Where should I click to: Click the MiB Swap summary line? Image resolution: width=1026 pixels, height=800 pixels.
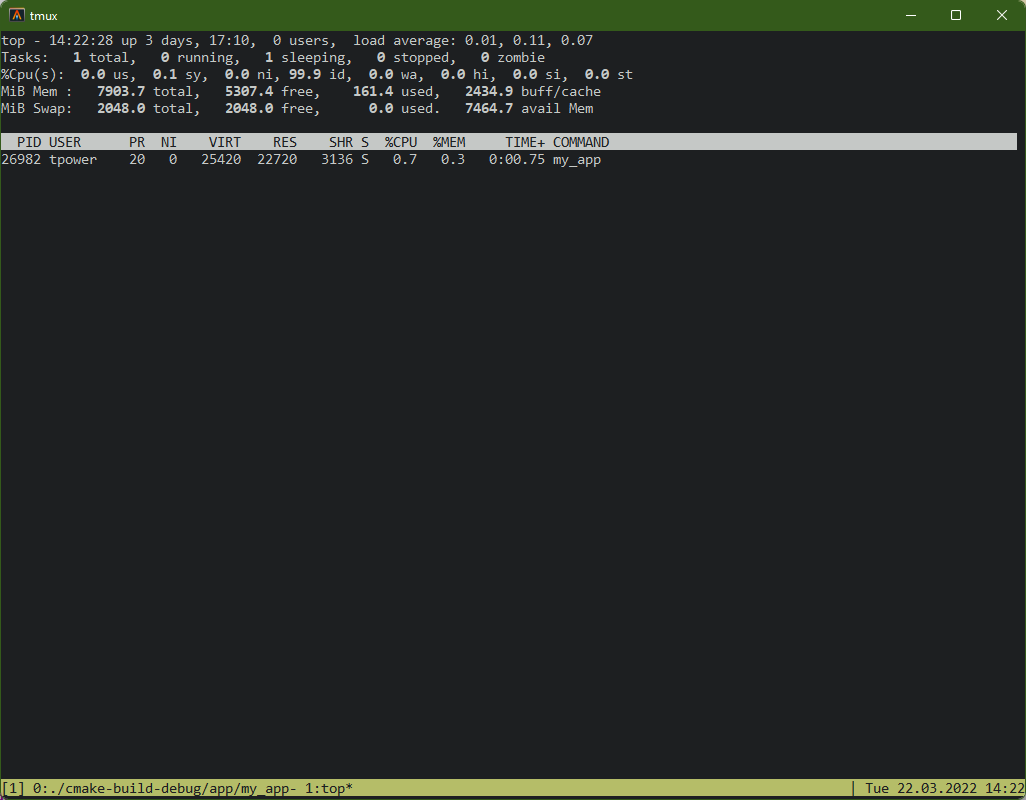click(x=300, y=108)
